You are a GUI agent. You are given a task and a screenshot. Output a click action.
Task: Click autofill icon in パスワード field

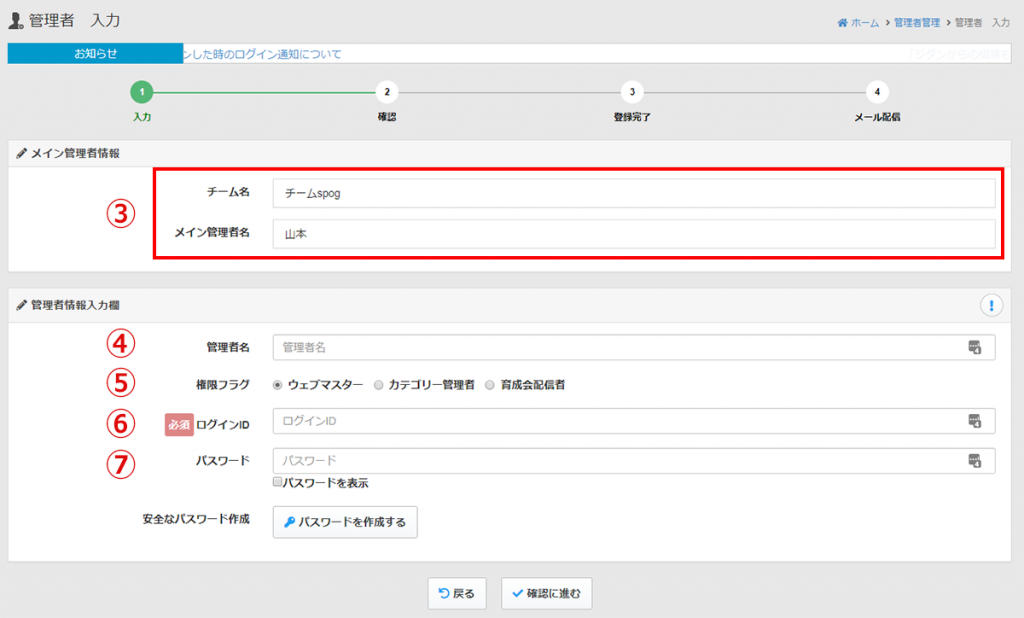click(974, 460)
